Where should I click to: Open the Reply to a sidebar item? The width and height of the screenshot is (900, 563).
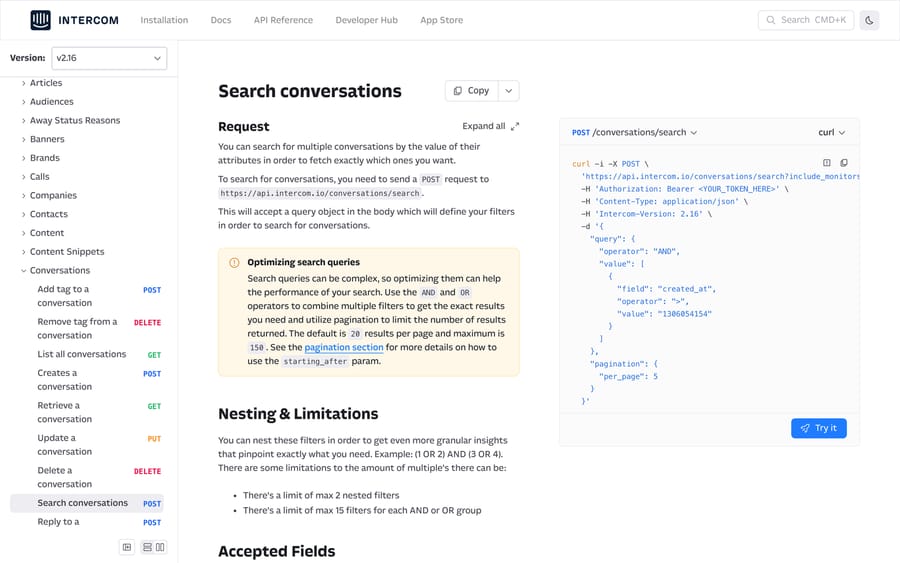pos(87,522)
